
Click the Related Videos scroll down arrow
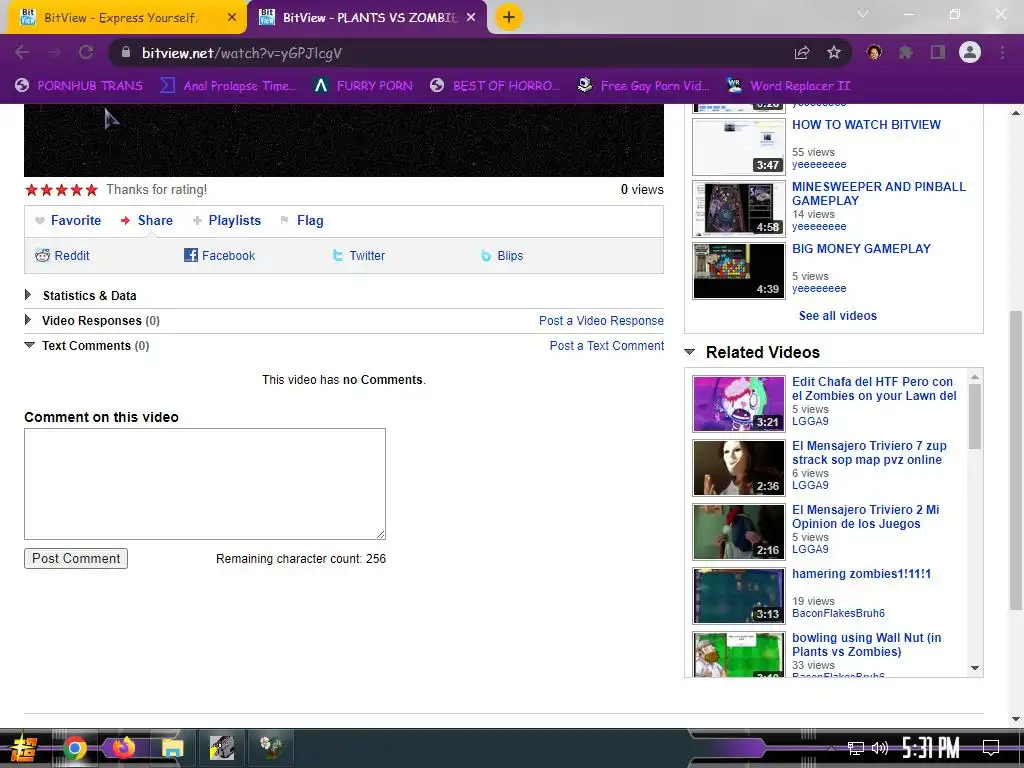coord(974,668)
